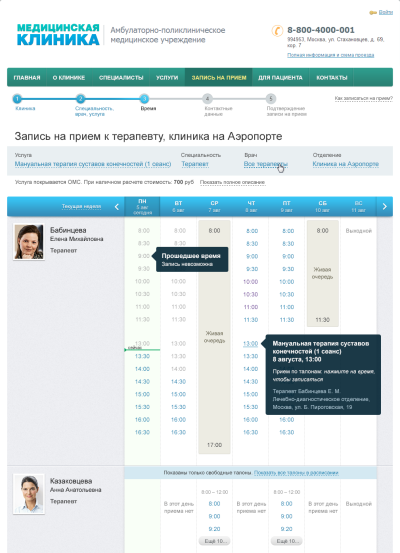Select step 1 Клиника circle

(17, 99)
